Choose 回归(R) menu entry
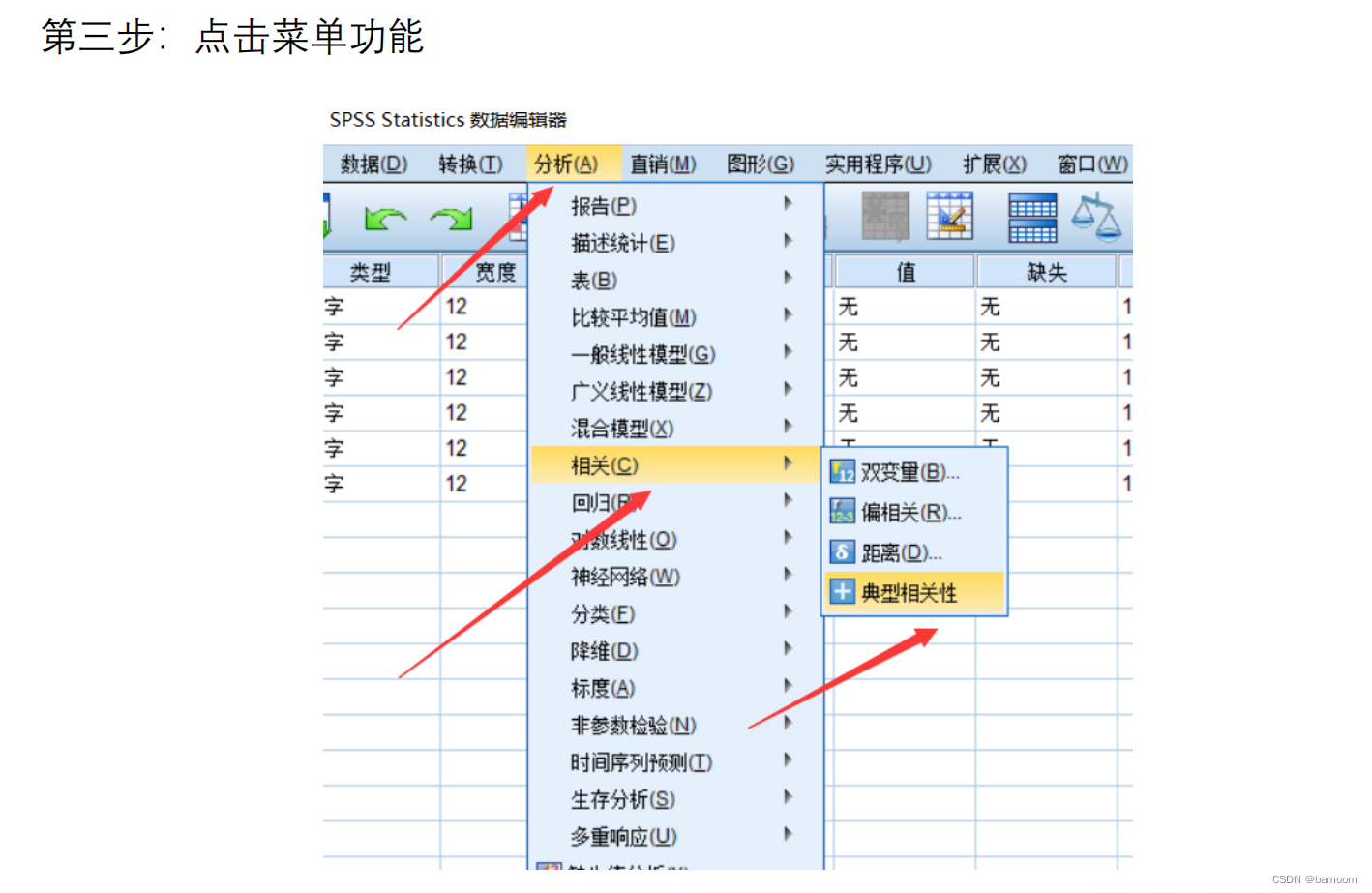 (676, 503)
